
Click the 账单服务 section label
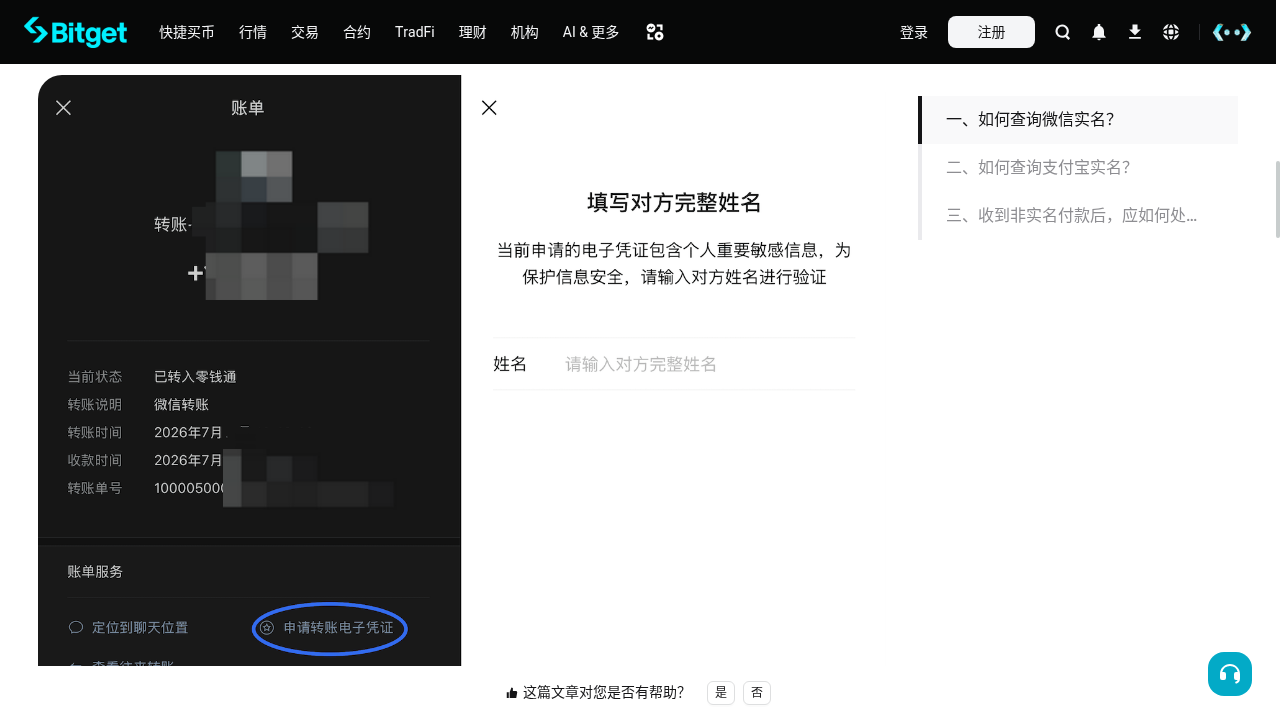pyautogui.click(x=96, y=572)
